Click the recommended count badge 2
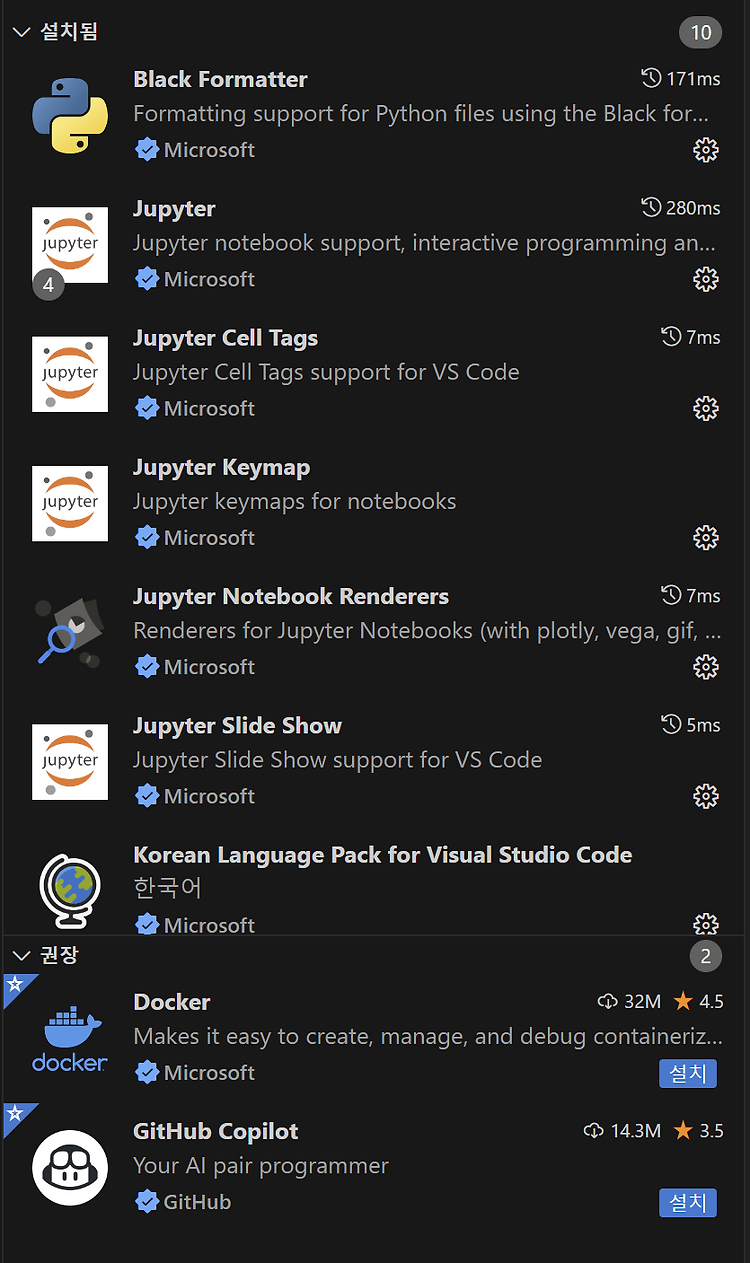The image size is (750, 1263). (705, 956)
